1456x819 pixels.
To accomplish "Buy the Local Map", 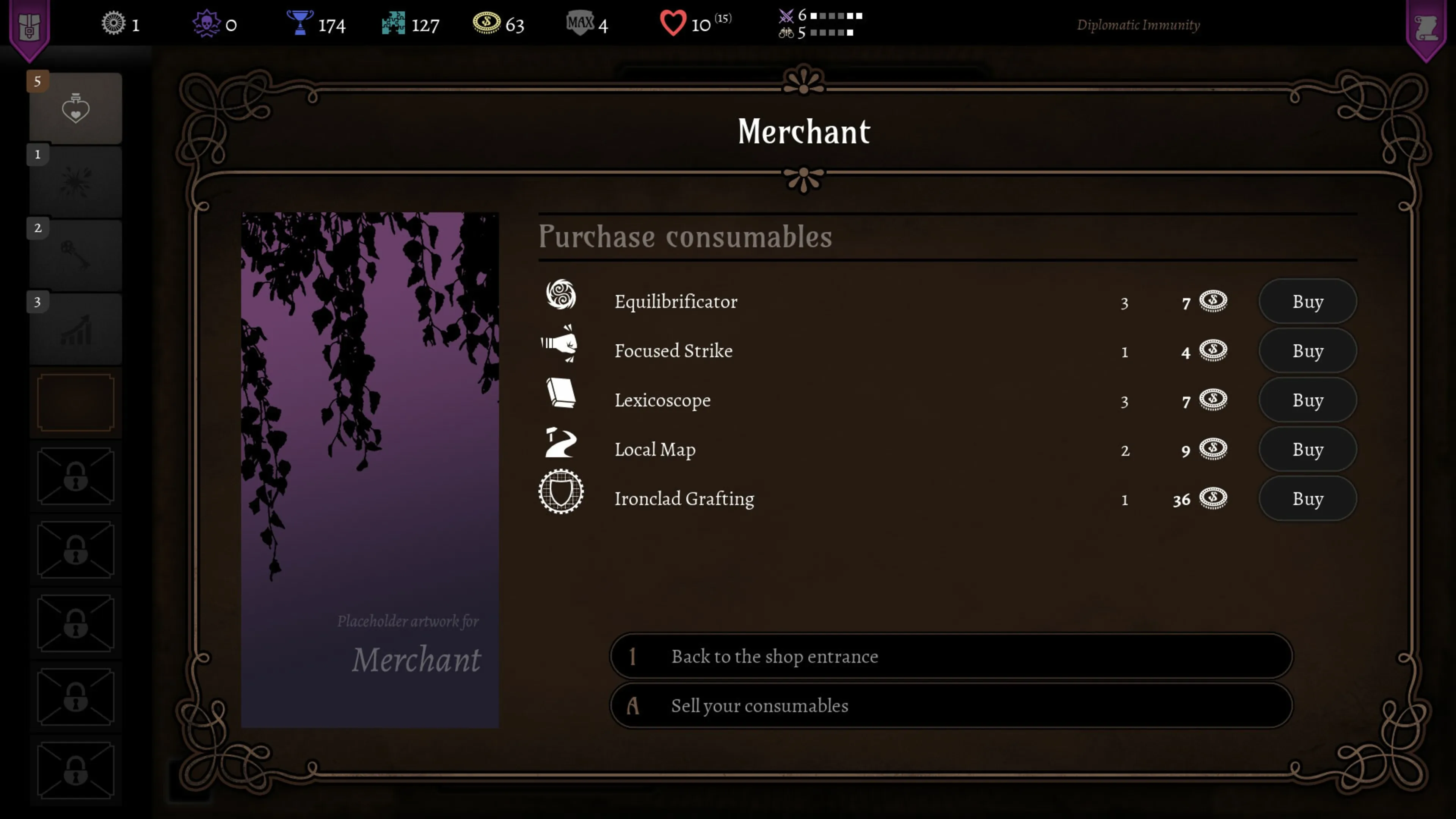I will [1307, 449].
